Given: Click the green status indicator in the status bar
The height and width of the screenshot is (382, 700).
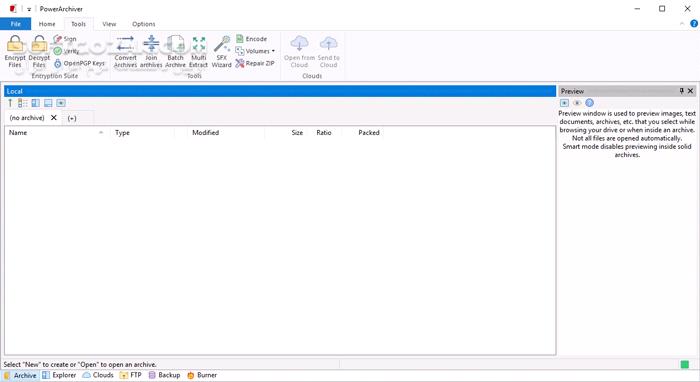Looking at the screenshot, I should click(685, 365).
